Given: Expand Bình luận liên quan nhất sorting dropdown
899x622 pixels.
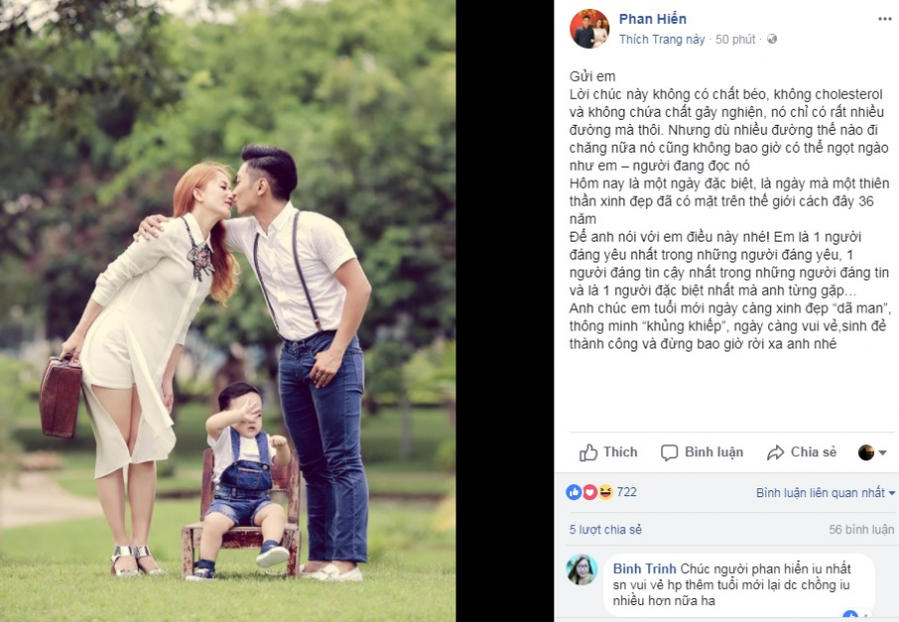Looking at the screenshot, I should [x=825, y=492].
